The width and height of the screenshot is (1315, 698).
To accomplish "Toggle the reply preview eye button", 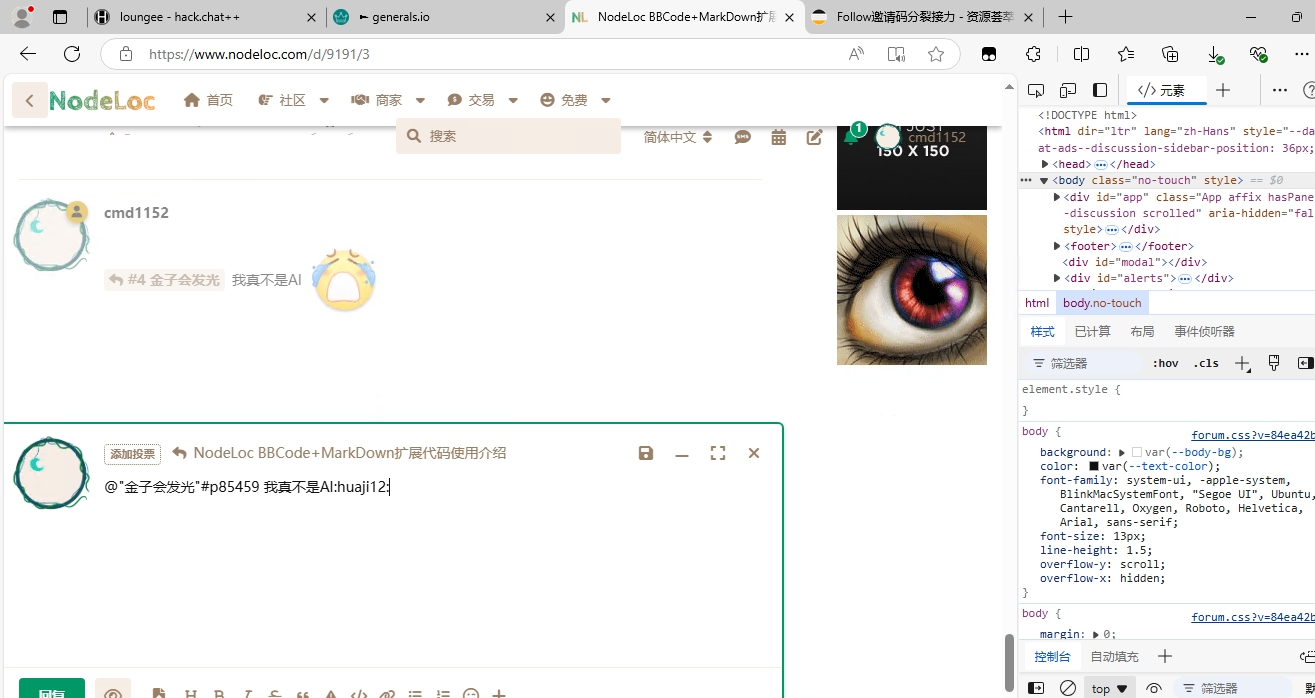I will (x=113, y=692).
